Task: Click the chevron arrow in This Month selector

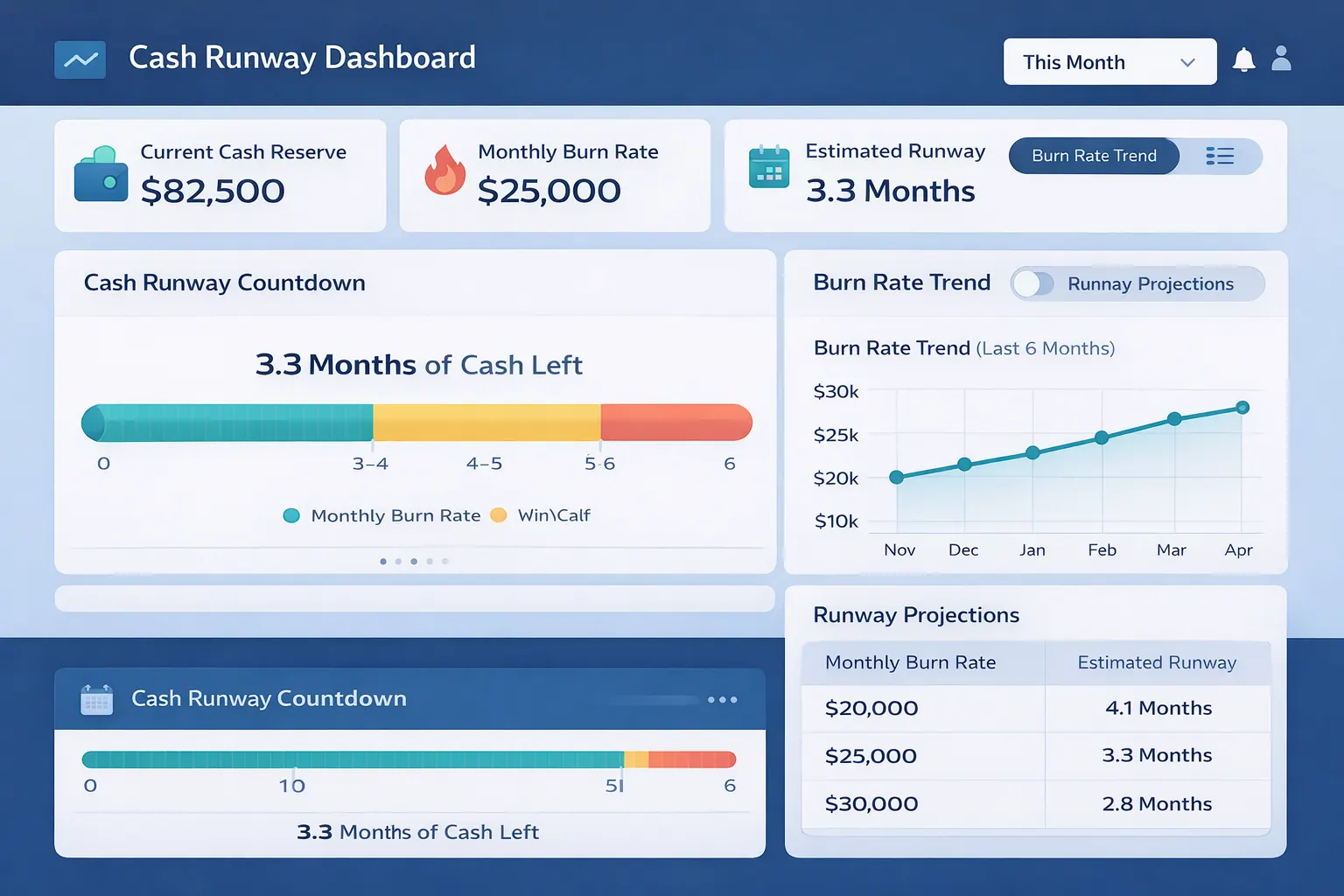Action: point(1187,62)
